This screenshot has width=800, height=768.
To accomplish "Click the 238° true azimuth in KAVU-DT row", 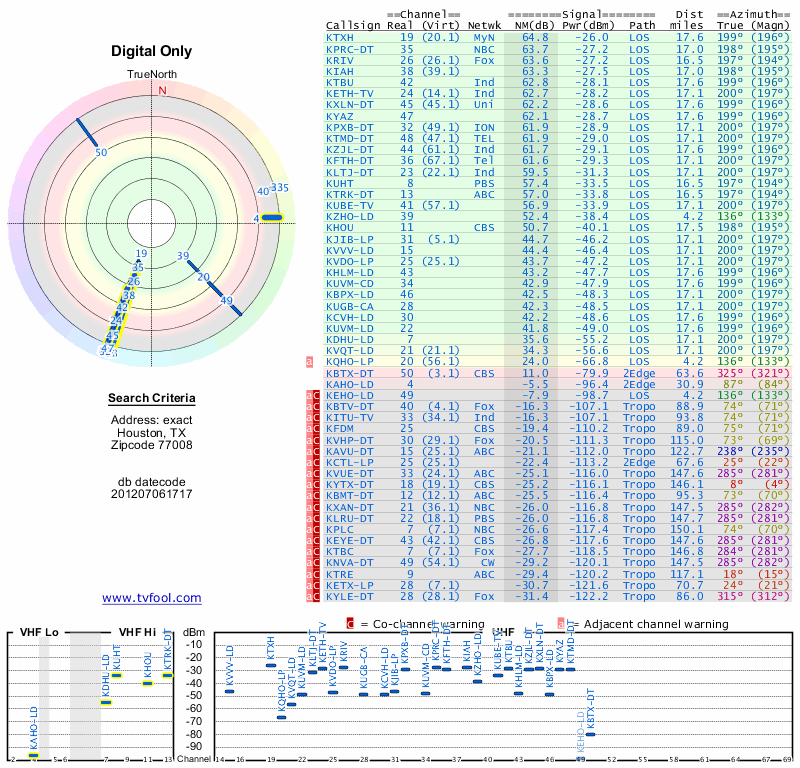I will click(x=730, y=452).
